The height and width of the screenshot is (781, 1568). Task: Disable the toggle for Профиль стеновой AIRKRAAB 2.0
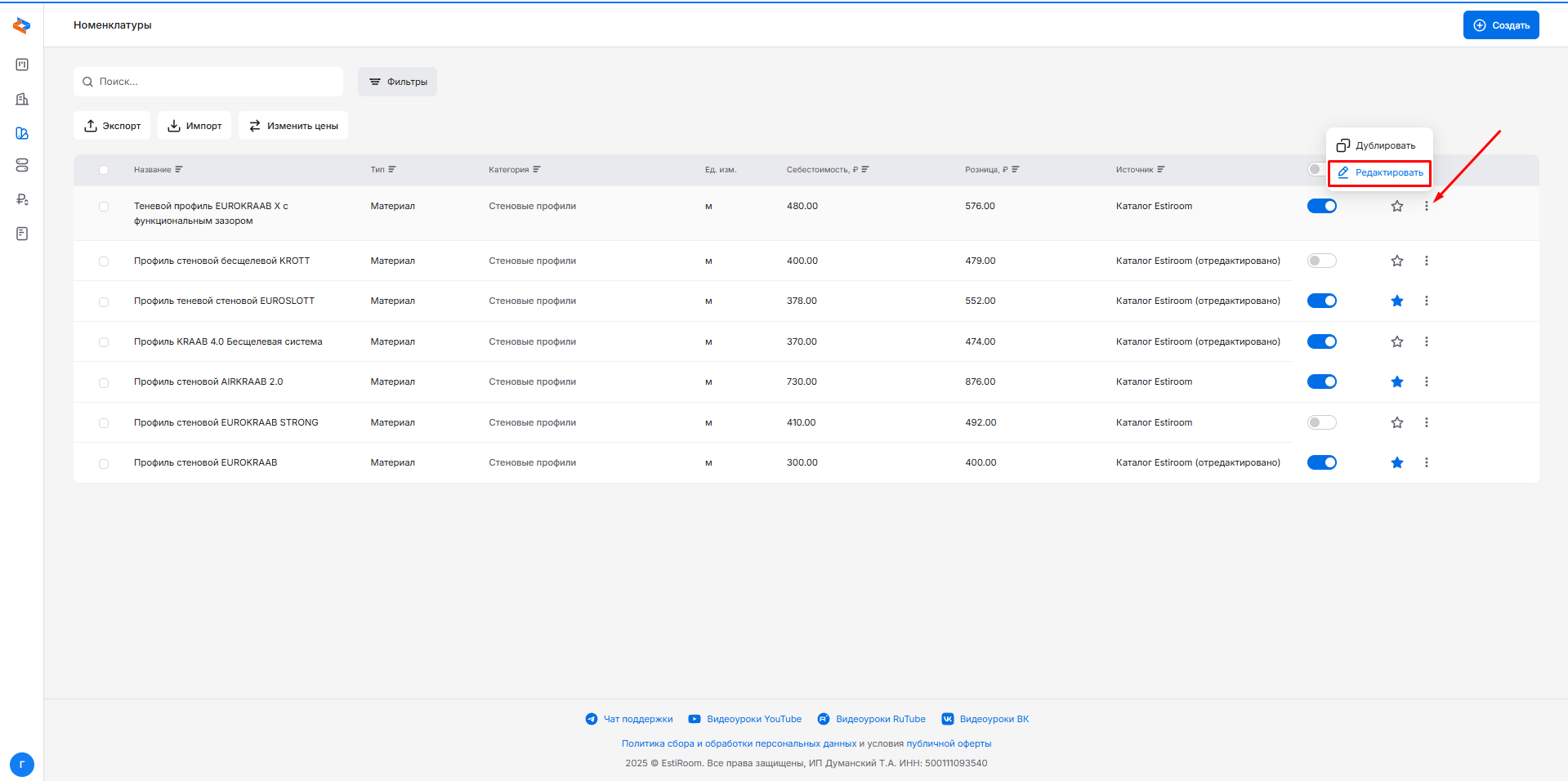(x=1321, y=382)
